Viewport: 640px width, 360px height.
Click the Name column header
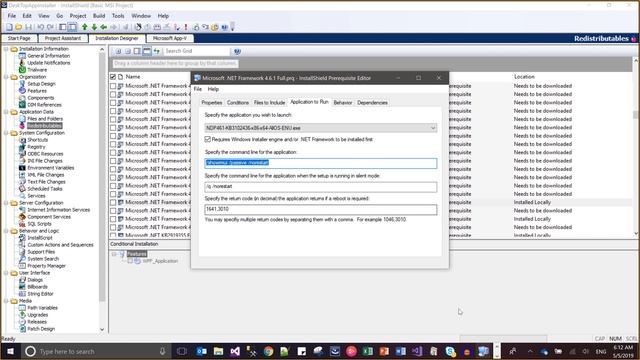pos(133,77)
